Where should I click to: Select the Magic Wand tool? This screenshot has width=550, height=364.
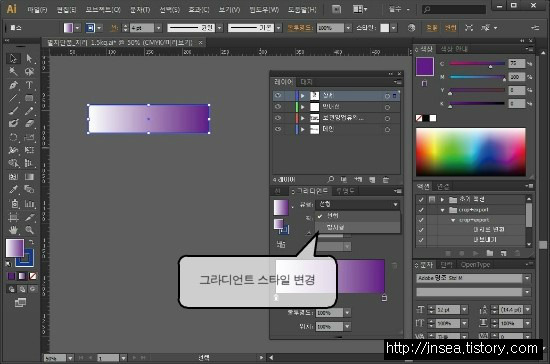click(13, 72)
